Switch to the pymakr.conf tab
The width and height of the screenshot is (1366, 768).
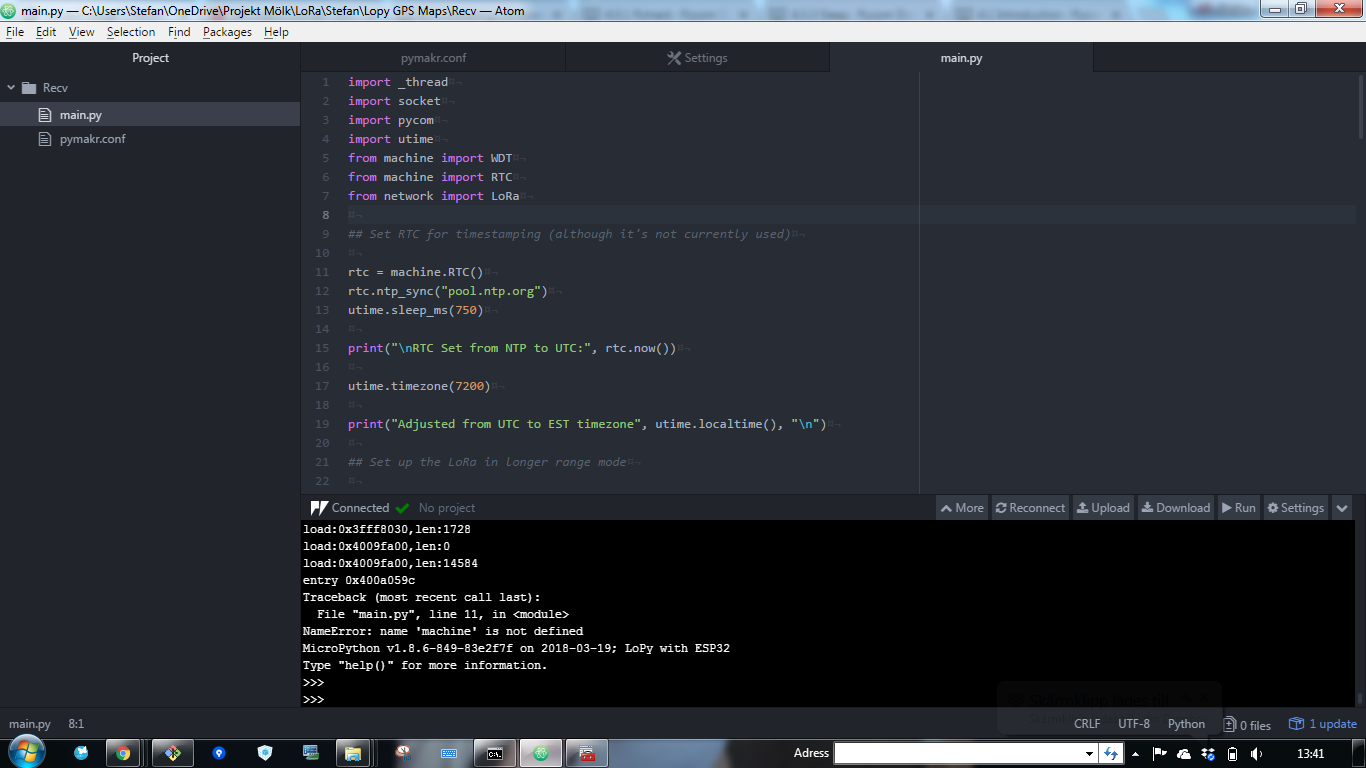[x=433, y=58]
